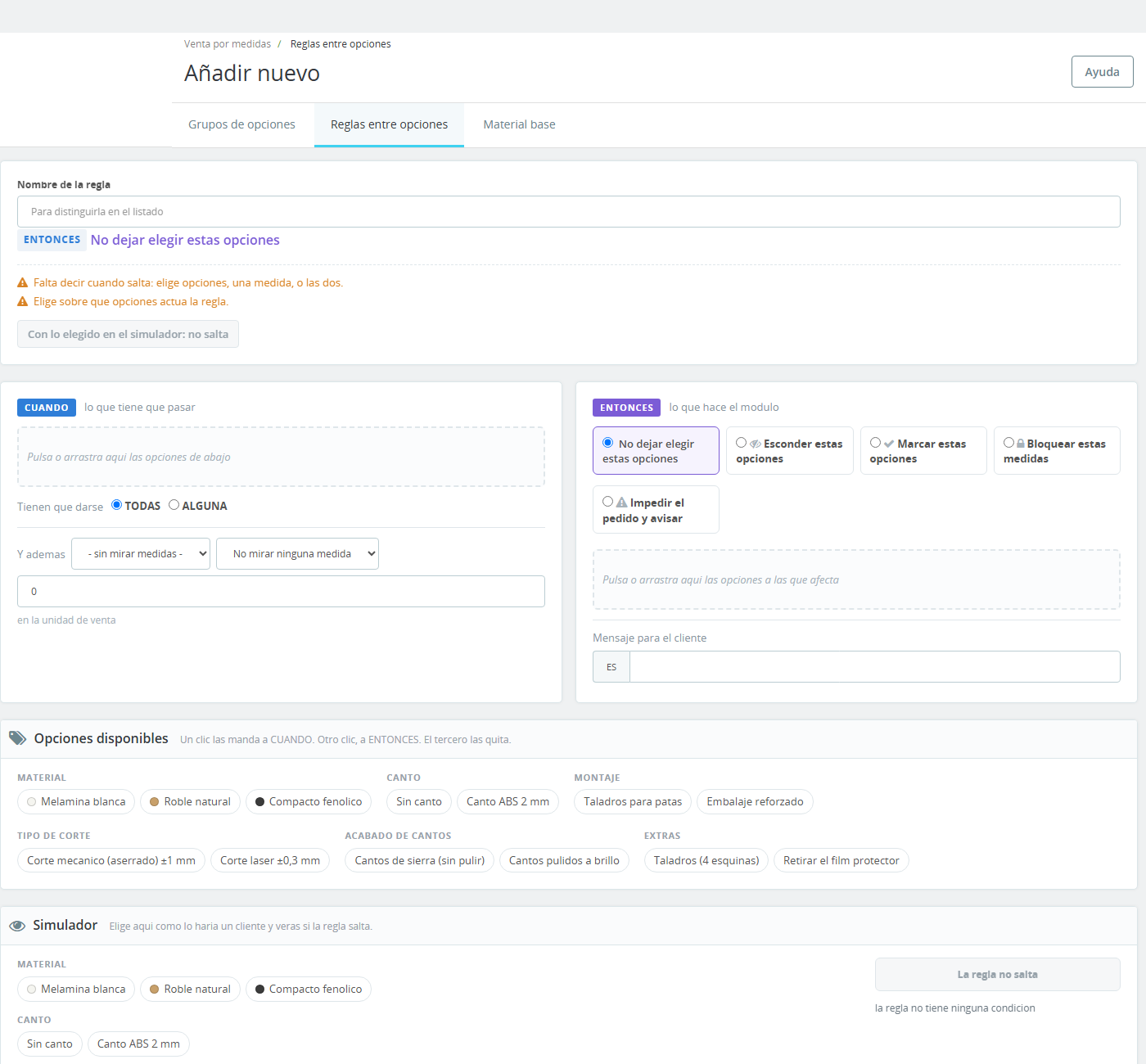The width and height of the screenshot is (1146, 1064).
Task: Click the 'Sin canto' chip in Opciones disponibles
Action: [x=419, y=802]
